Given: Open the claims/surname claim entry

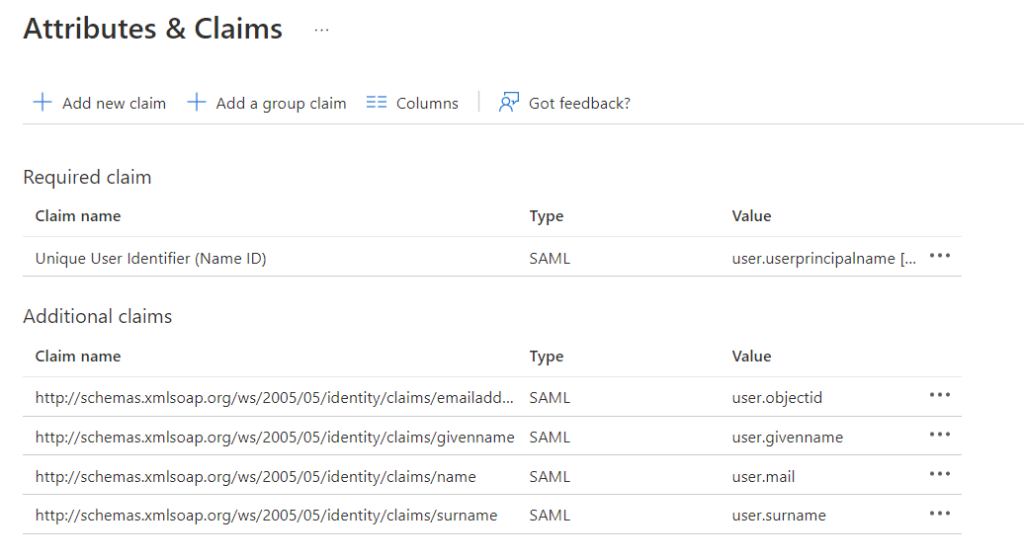Looking at the screenshot, I should (266, 516).
